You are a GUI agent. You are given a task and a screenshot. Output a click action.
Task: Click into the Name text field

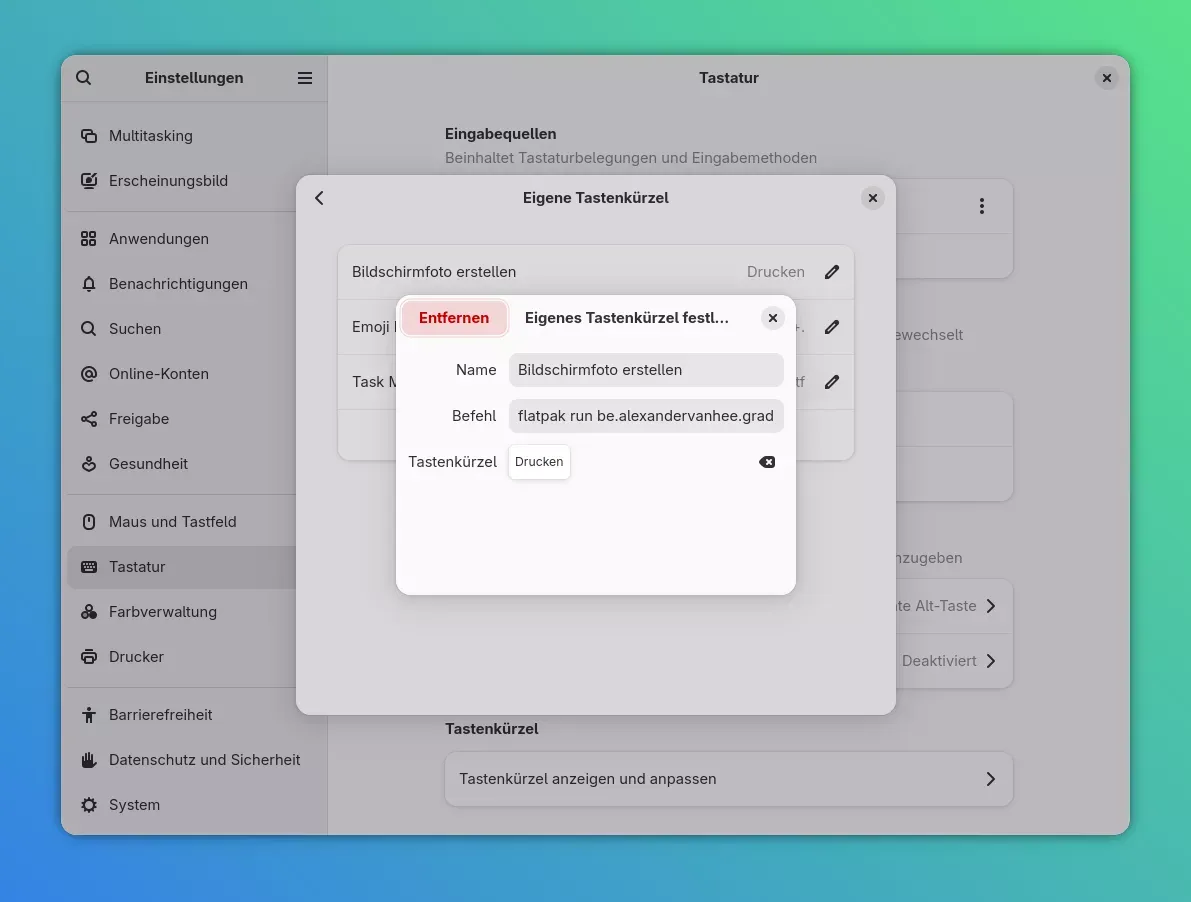click(645, 370)
